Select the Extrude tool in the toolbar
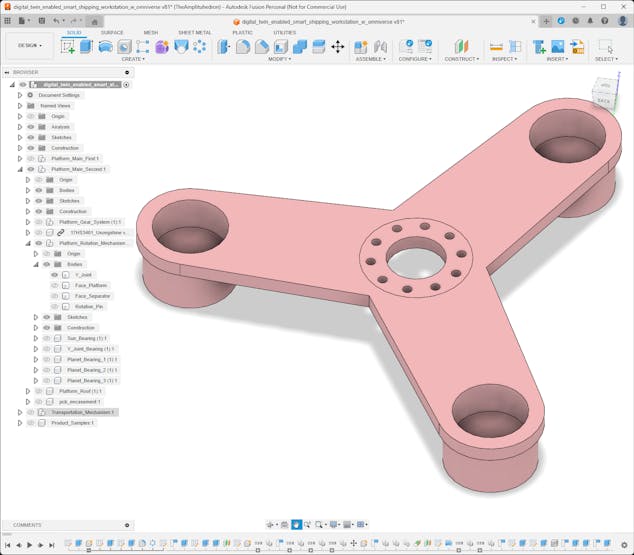This screenshot has height=555, width=634. pyautogui.click(x=86, y=47)
